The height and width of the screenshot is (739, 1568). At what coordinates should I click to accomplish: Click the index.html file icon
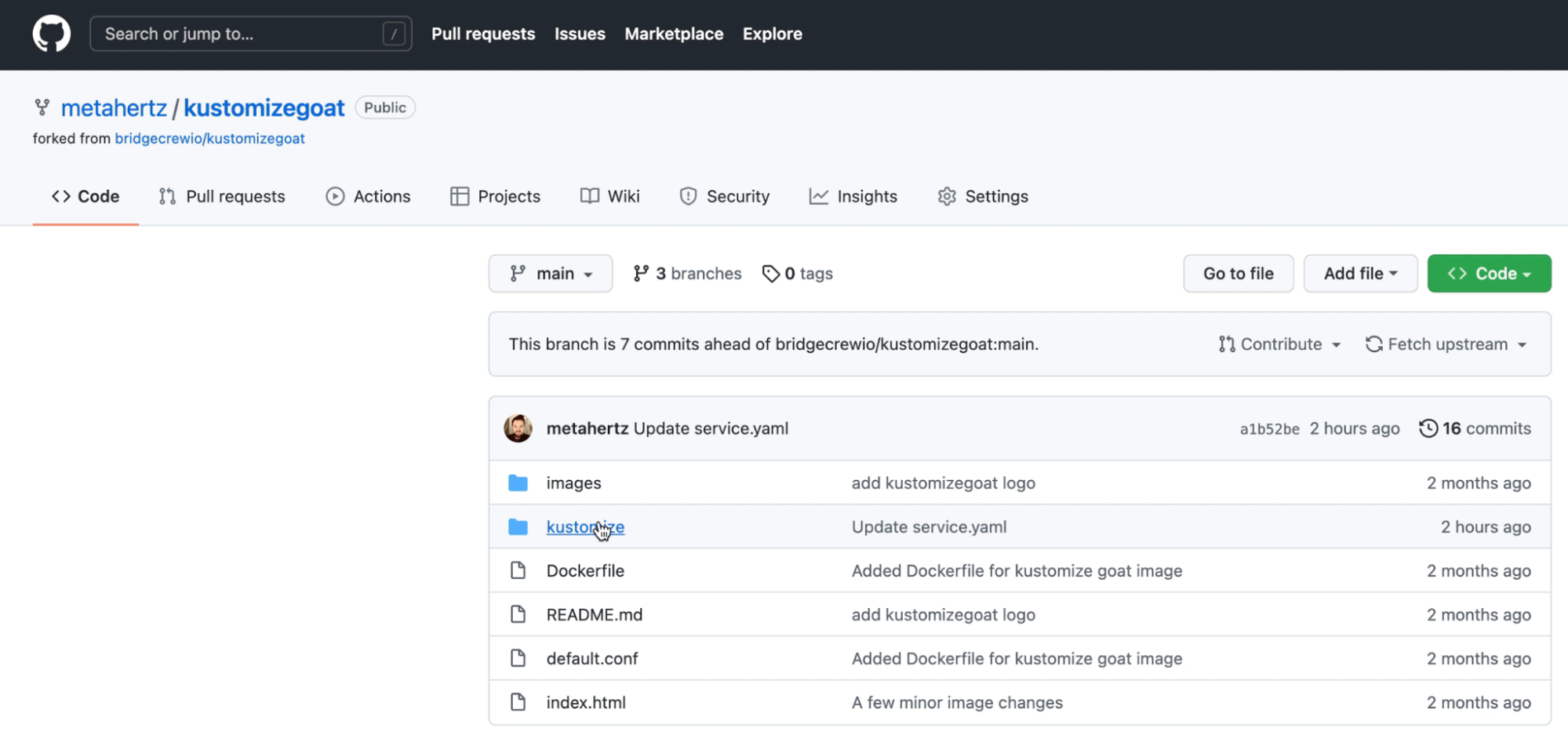pyautogui.click(x=518, y=702)
